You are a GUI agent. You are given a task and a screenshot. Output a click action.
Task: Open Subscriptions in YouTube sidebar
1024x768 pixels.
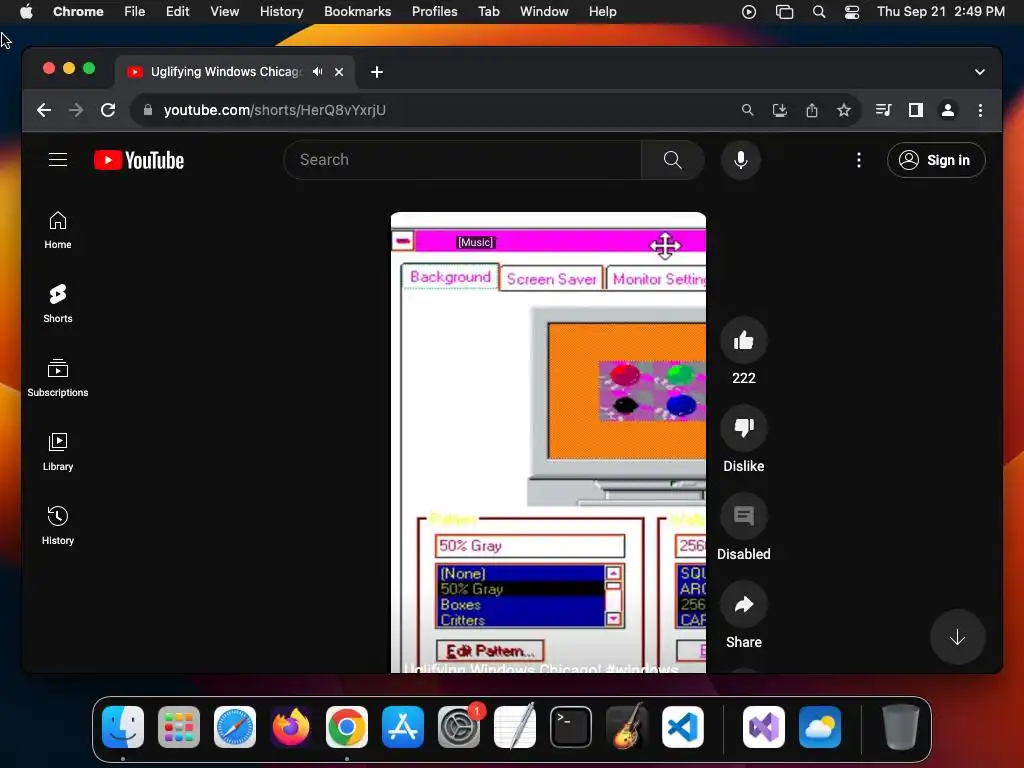click(58, 377)
